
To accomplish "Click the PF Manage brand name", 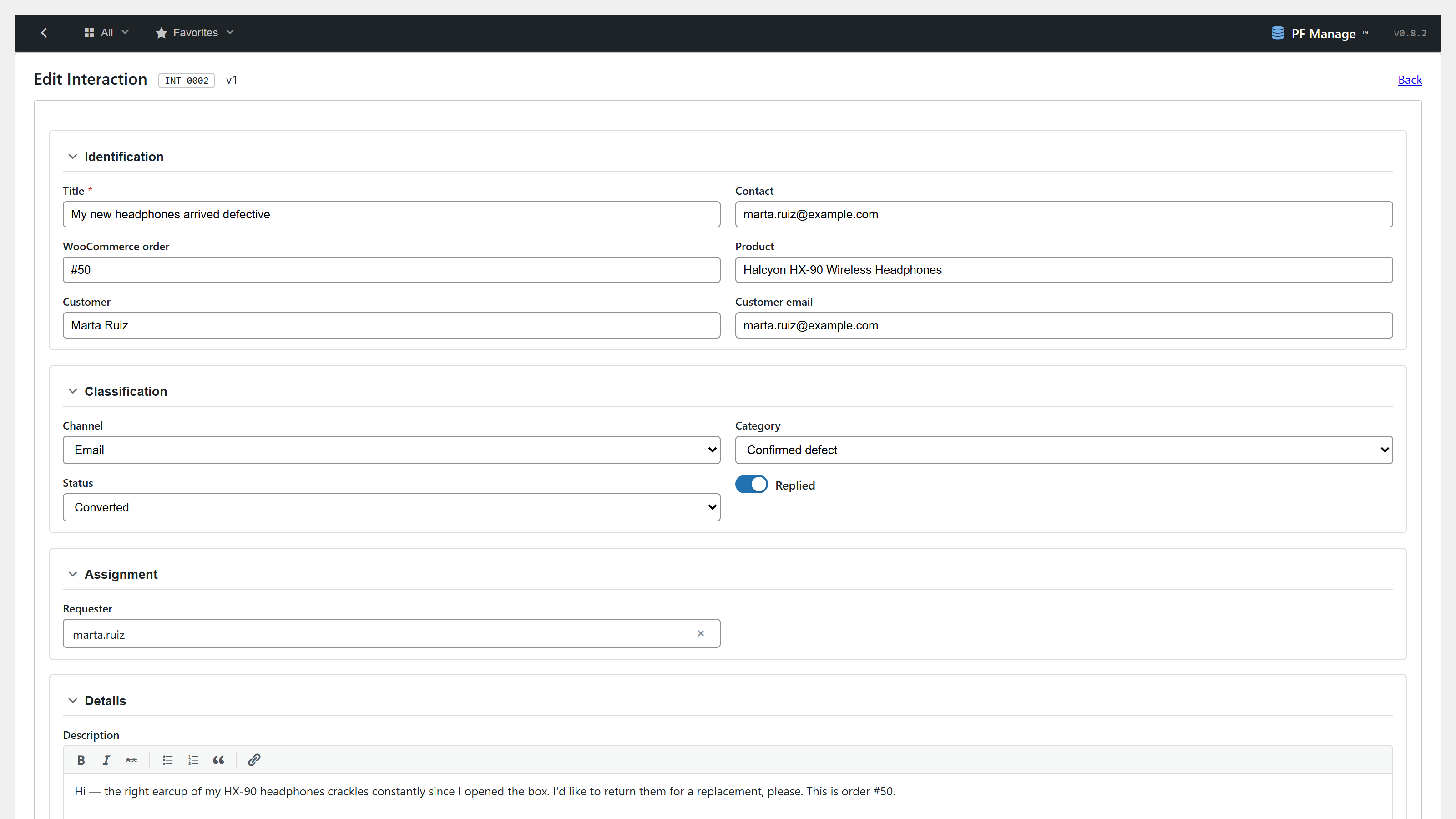I will 1323,34.
